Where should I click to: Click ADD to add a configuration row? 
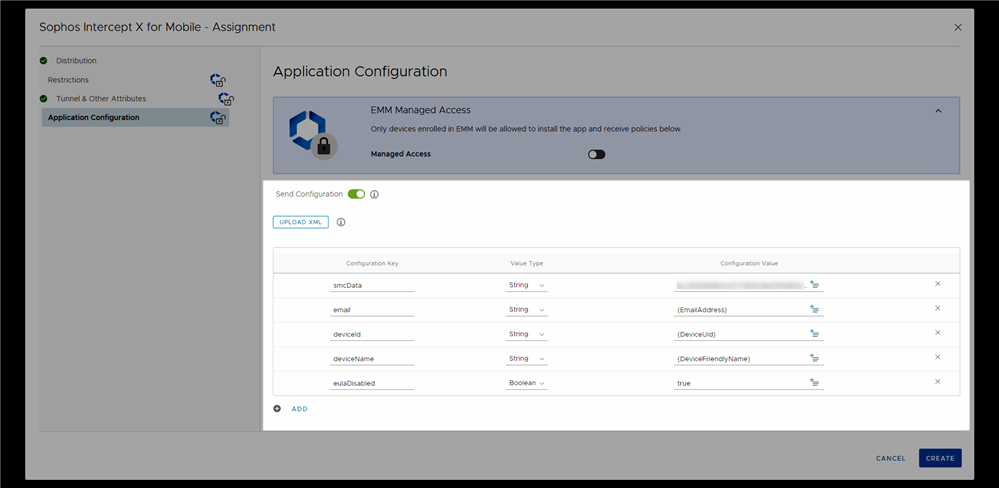(x=299, y=409)
